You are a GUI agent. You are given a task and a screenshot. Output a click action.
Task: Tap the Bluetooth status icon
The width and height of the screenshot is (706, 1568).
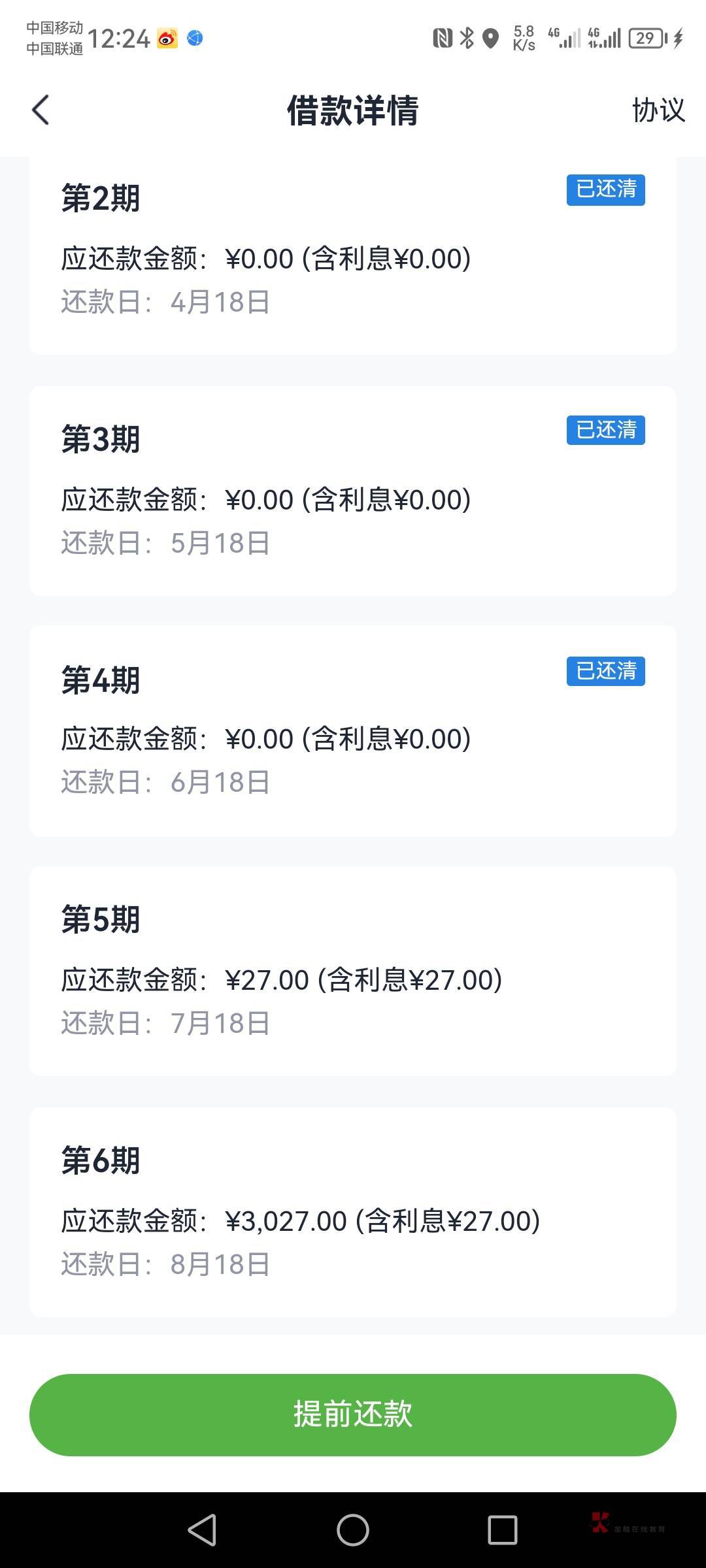467,39
